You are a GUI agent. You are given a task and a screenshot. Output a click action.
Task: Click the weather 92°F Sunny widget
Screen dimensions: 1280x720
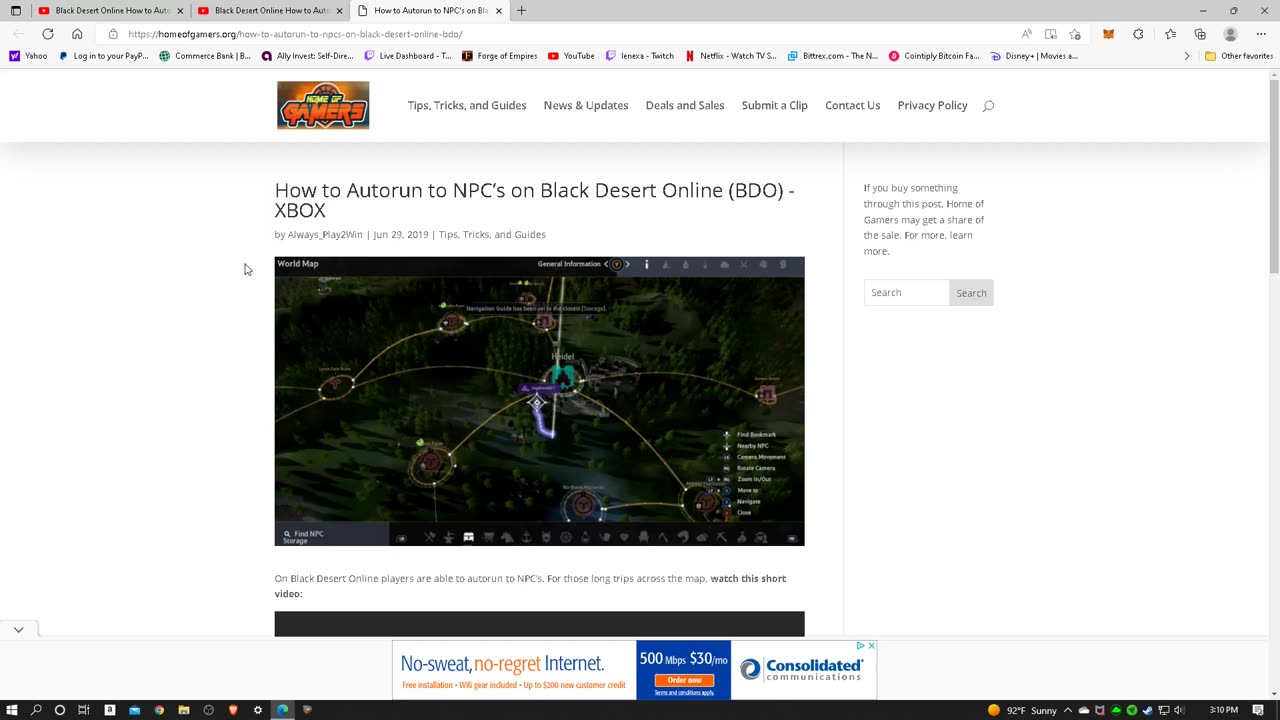(1022, 710)
